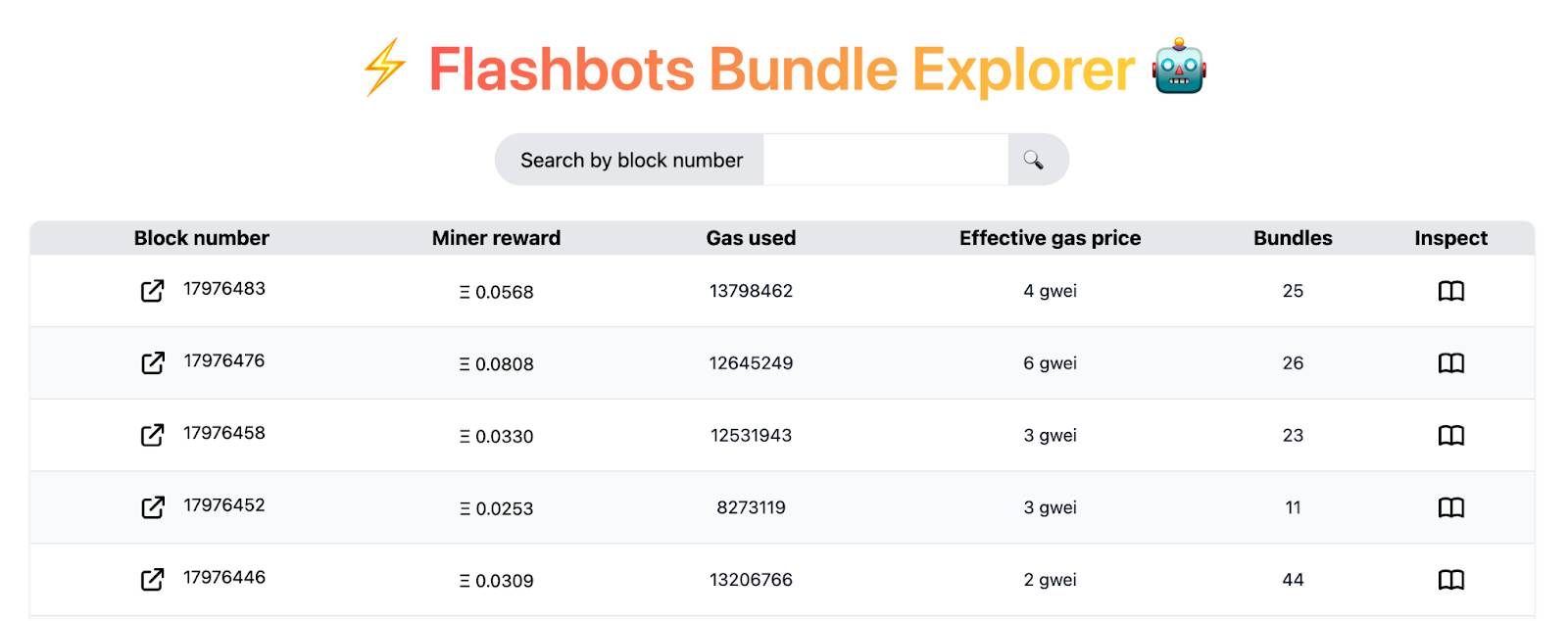Open external link icon for block 17976452
The image size is (1568, 621).
[153, 507]
